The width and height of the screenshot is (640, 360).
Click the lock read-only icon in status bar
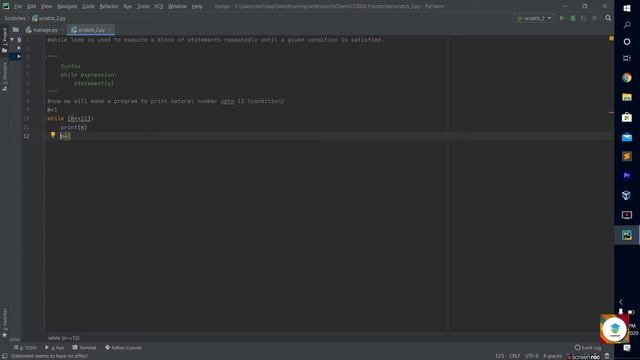(x=607, y=356)
